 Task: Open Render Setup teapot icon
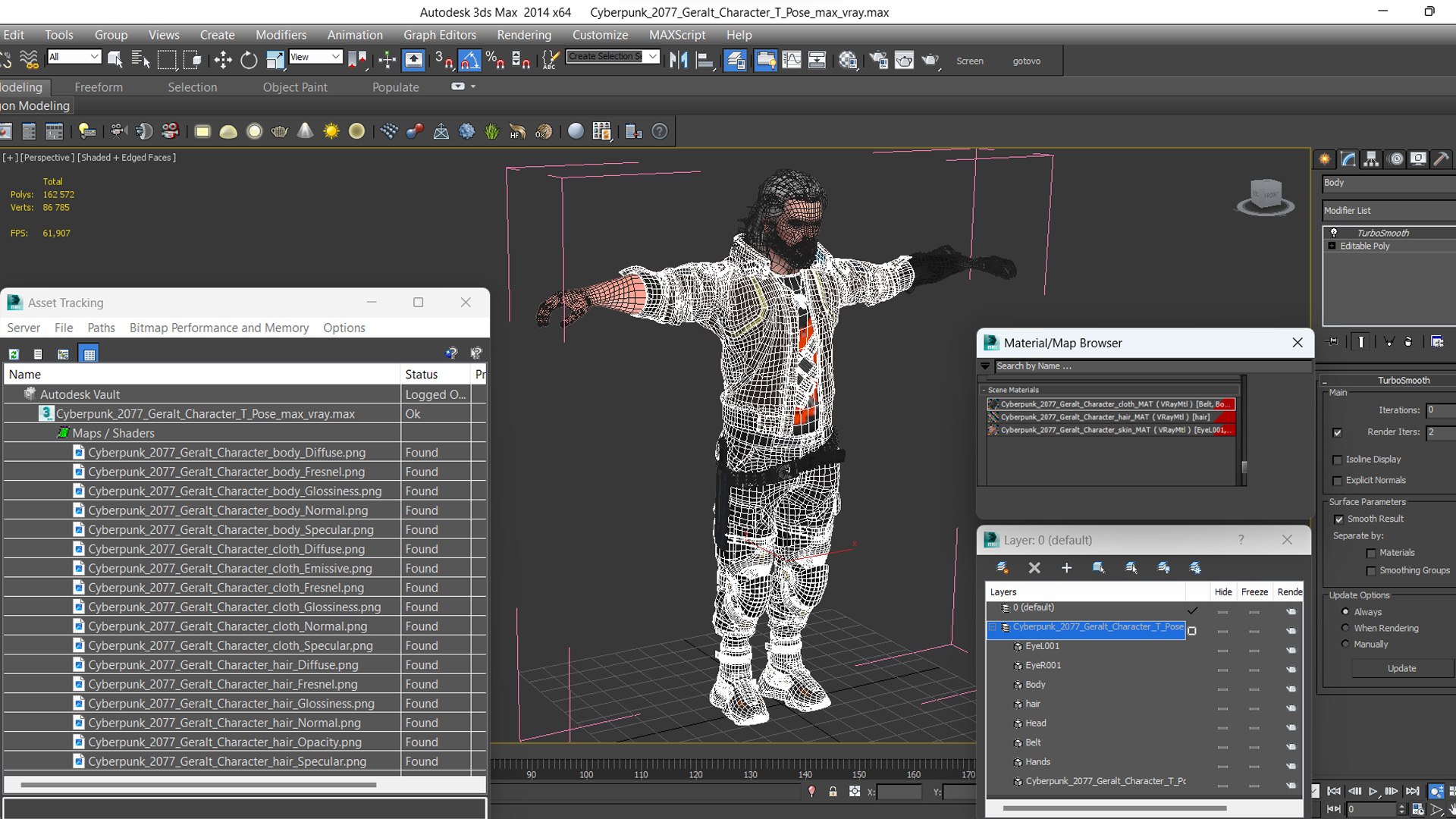[x=879, y=60]
